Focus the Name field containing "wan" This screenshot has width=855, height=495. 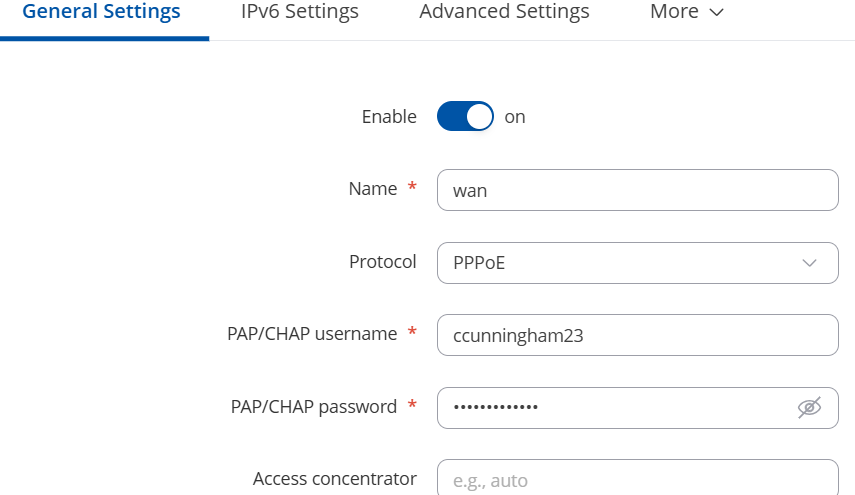coord(637,190)
